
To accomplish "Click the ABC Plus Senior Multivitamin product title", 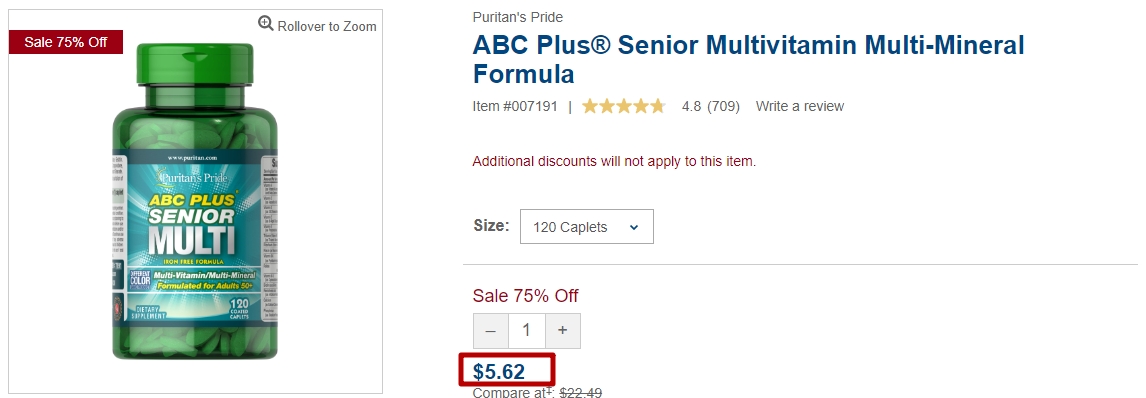I will click(748, 59).
